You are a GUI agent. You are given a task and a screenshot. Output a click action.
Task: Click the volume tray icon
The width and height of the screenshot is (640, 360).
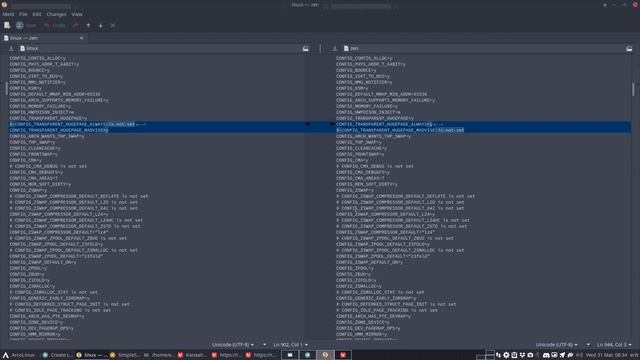pos(578,355)
